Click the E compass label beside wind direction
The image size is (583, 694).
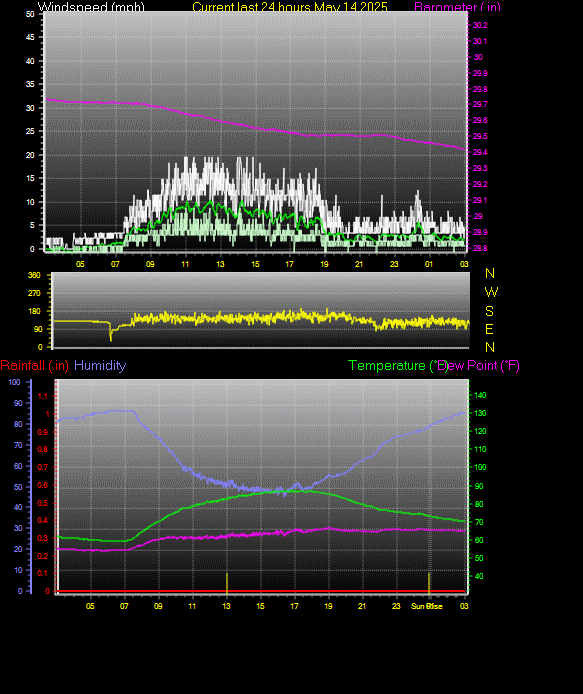pyautogui.click(x=489, y=329)
